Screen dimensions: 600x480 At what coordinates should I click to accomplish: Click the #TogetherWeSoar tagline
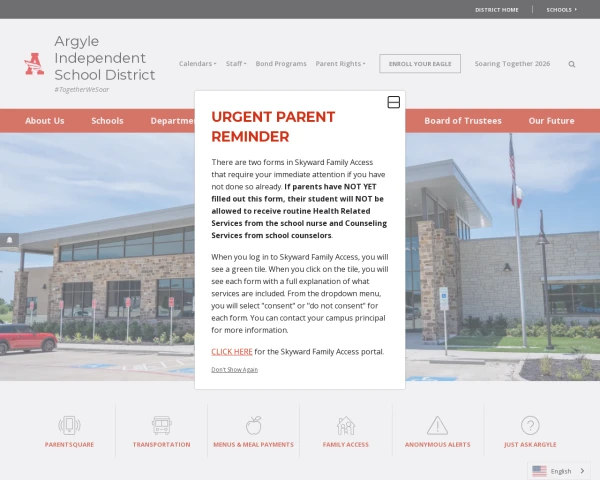(x=82, y=89)
